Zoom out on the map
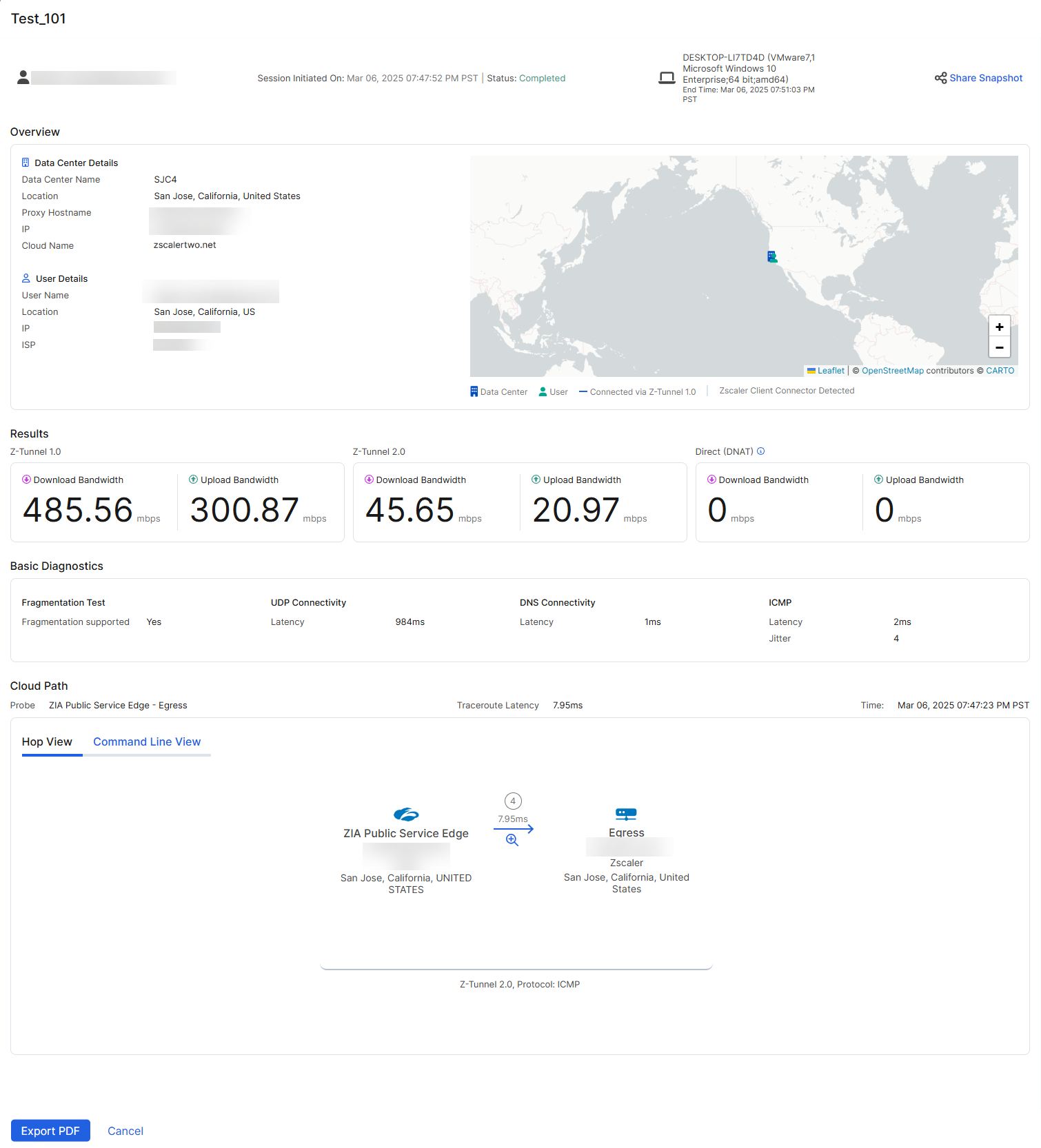The height and width of the screenshot is (1148, 1041). (999, 347)
